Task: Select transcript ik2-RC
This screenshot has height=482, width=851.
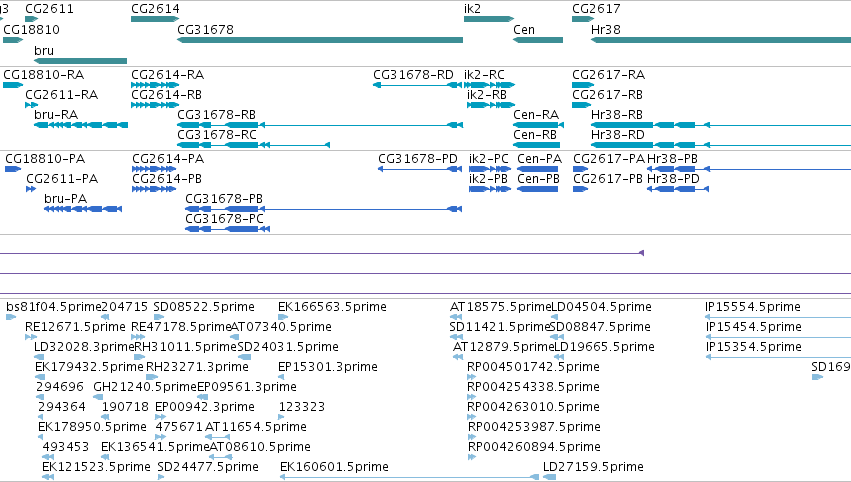Action: tap(490, 85)
